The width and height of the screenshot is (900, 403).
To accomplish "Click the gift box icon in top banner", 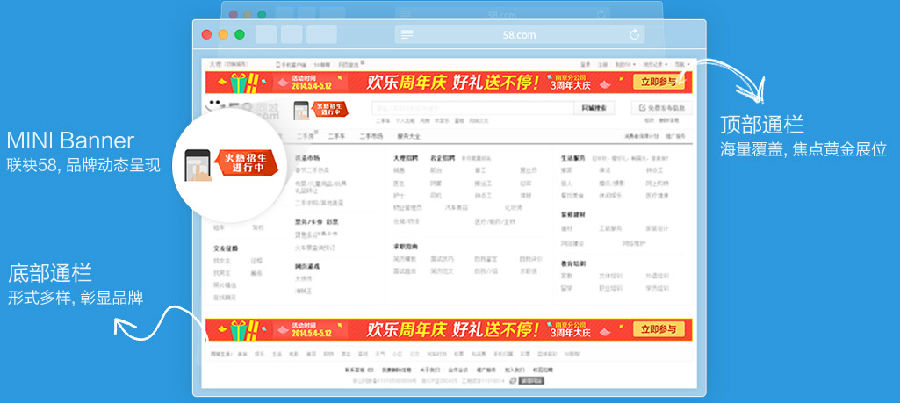I will [236, 83].
